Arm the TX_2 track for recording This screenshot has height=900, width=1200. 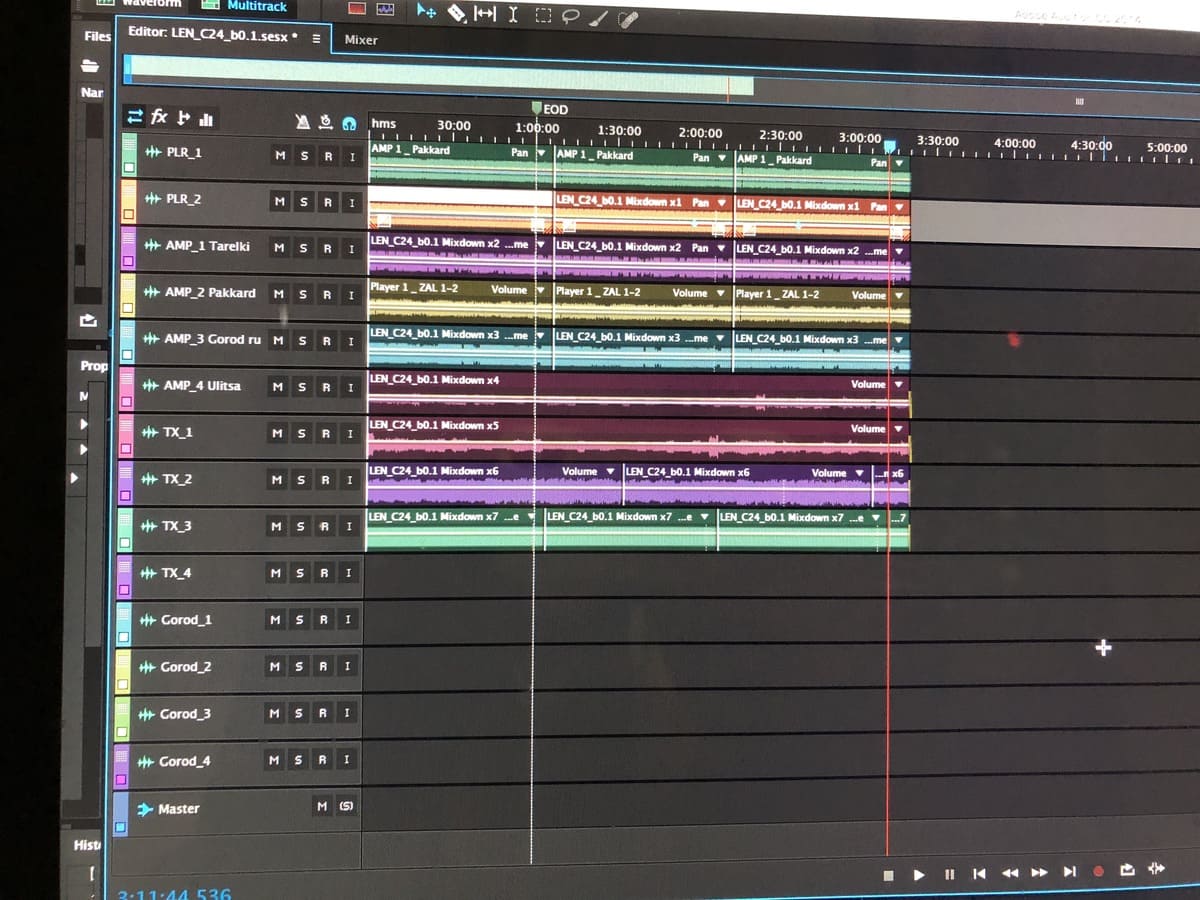tap(325, 481)
